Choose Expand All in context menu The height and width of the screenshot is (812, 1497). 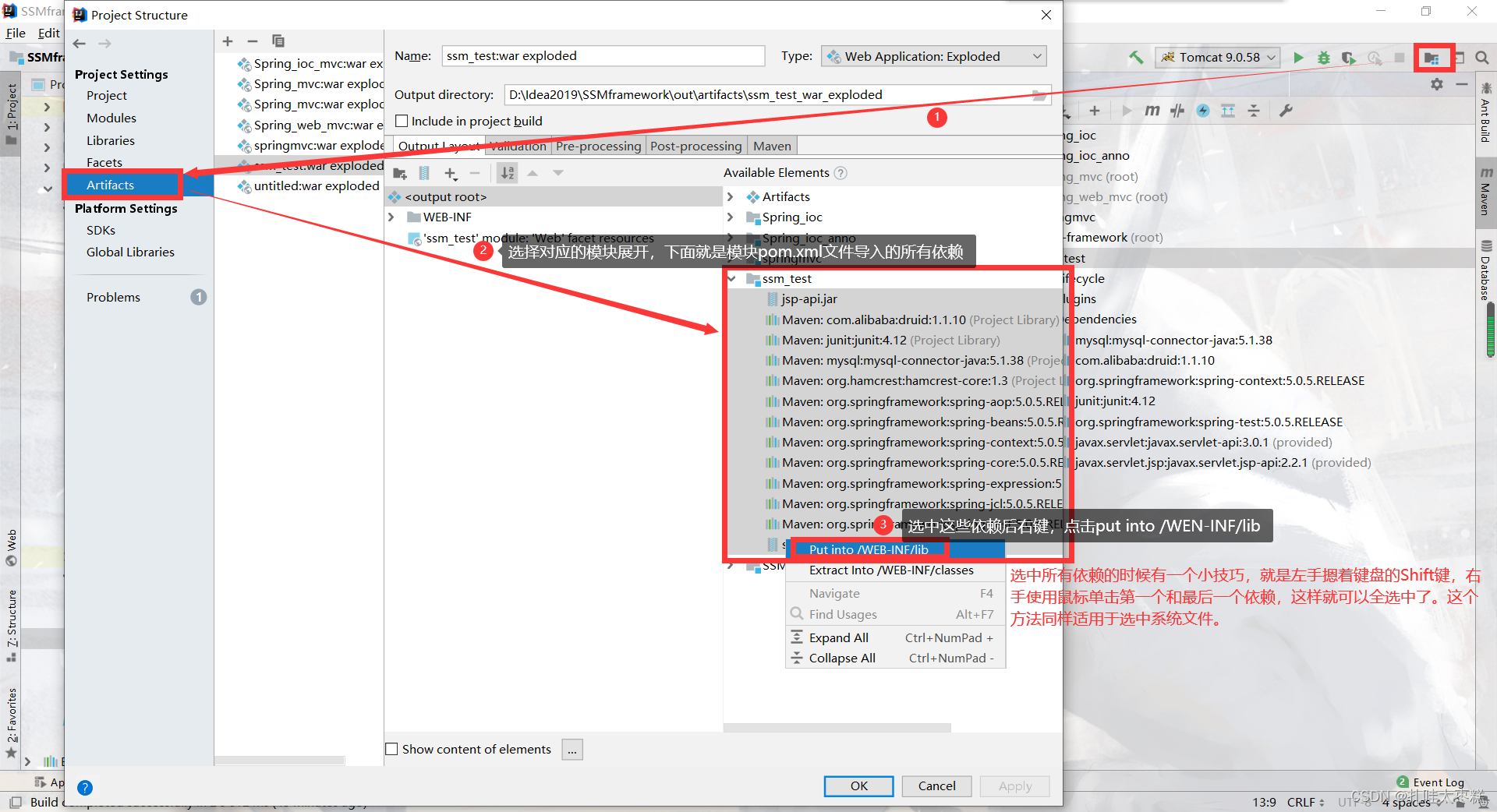[x=895, y=637]
